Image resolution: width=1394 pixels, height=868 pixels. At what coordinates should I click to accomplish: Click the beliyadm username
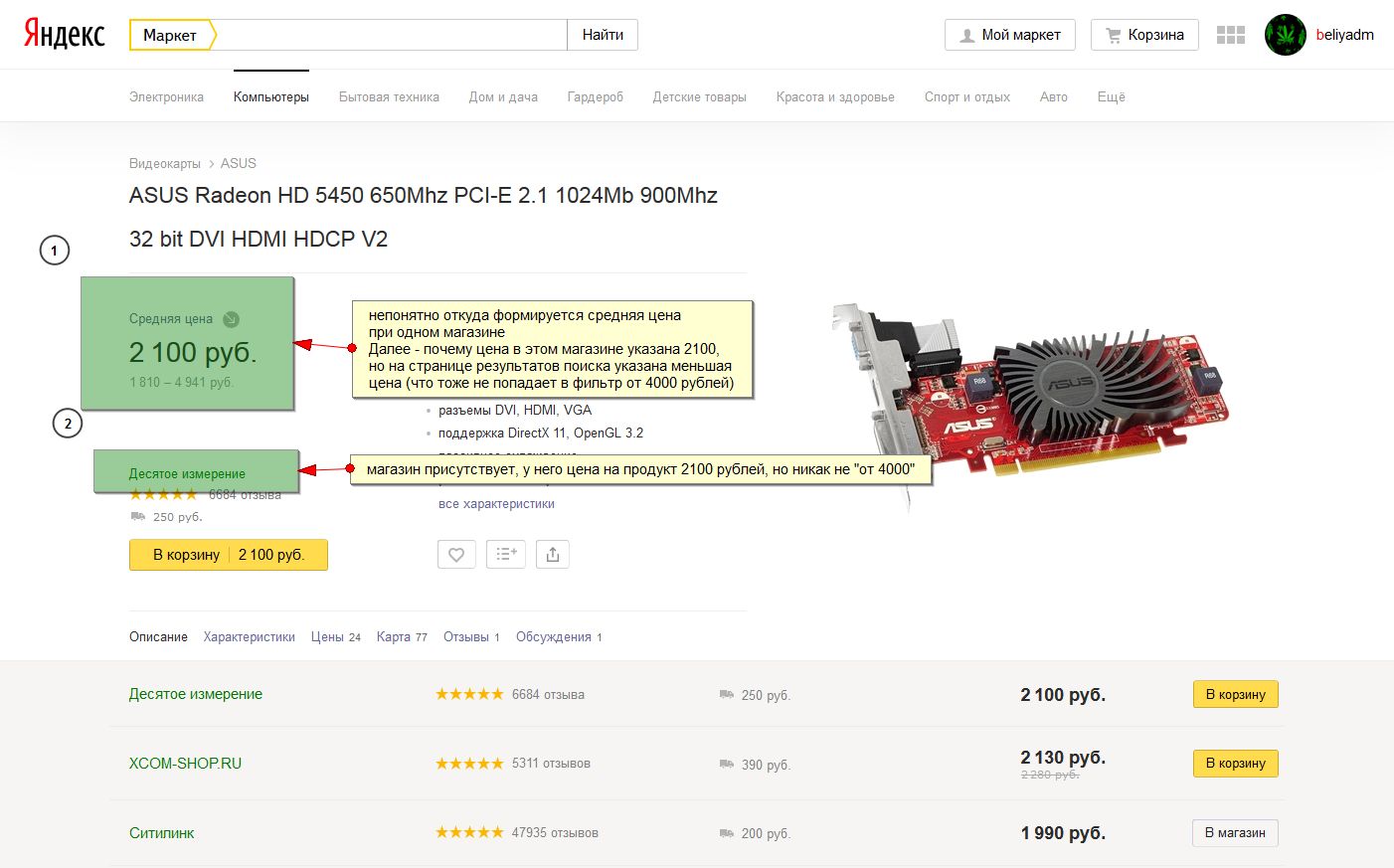coord(1345,35)
